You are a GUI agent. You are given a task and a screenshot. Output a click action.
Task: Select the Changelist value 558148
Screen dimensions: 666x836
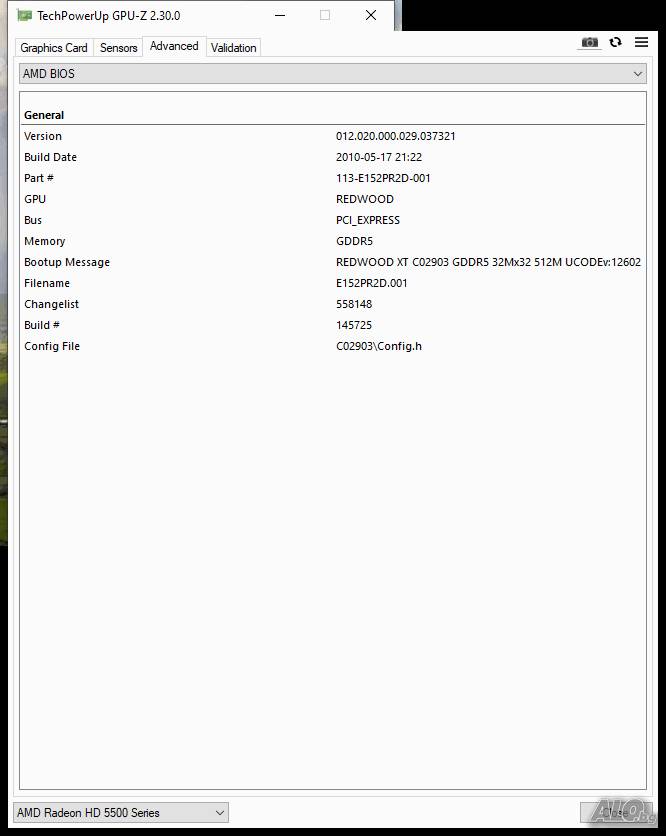pos(354,304)
